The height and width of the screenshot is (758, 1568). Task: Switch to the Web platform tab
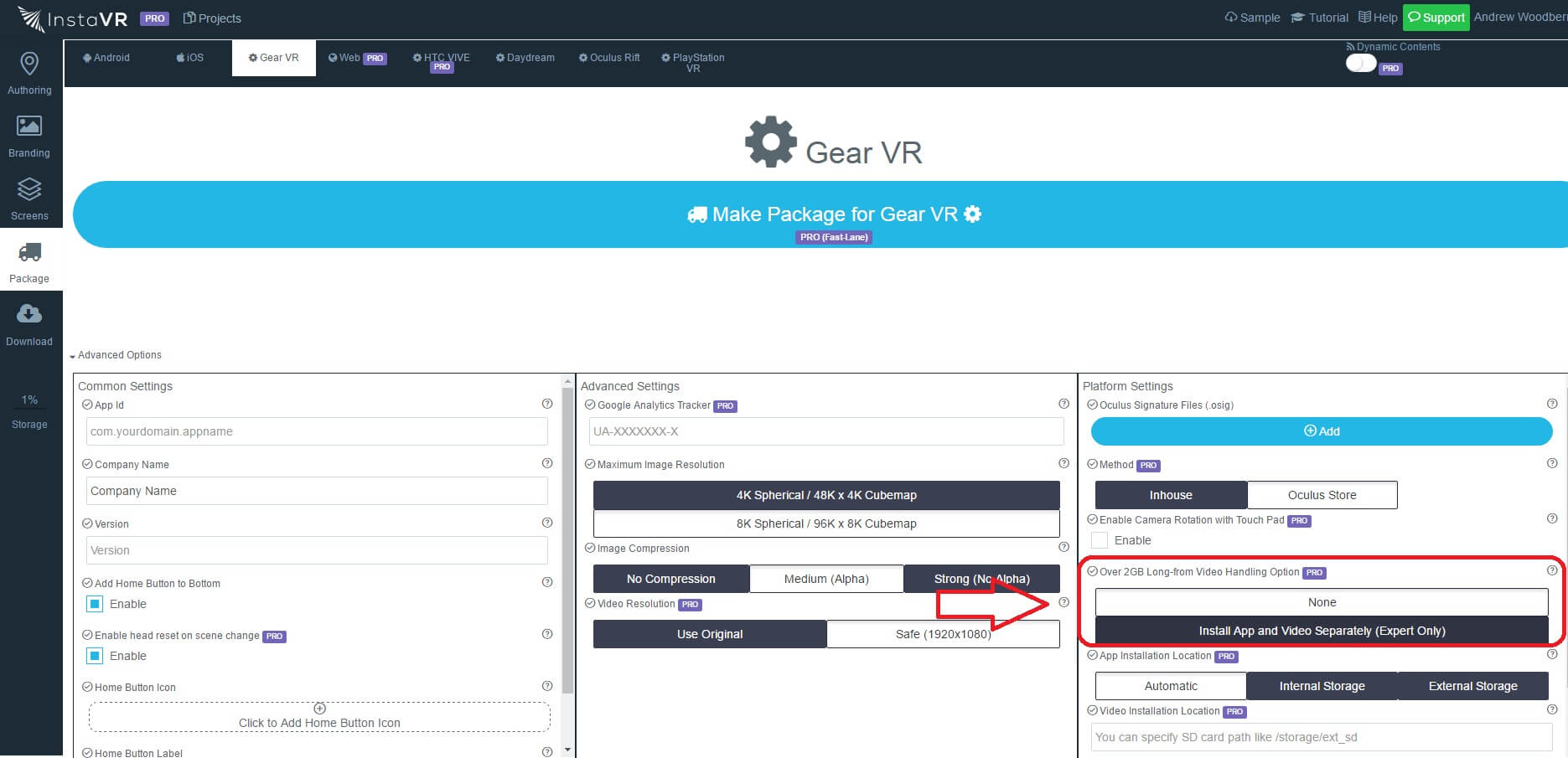(x=357, y=58)
